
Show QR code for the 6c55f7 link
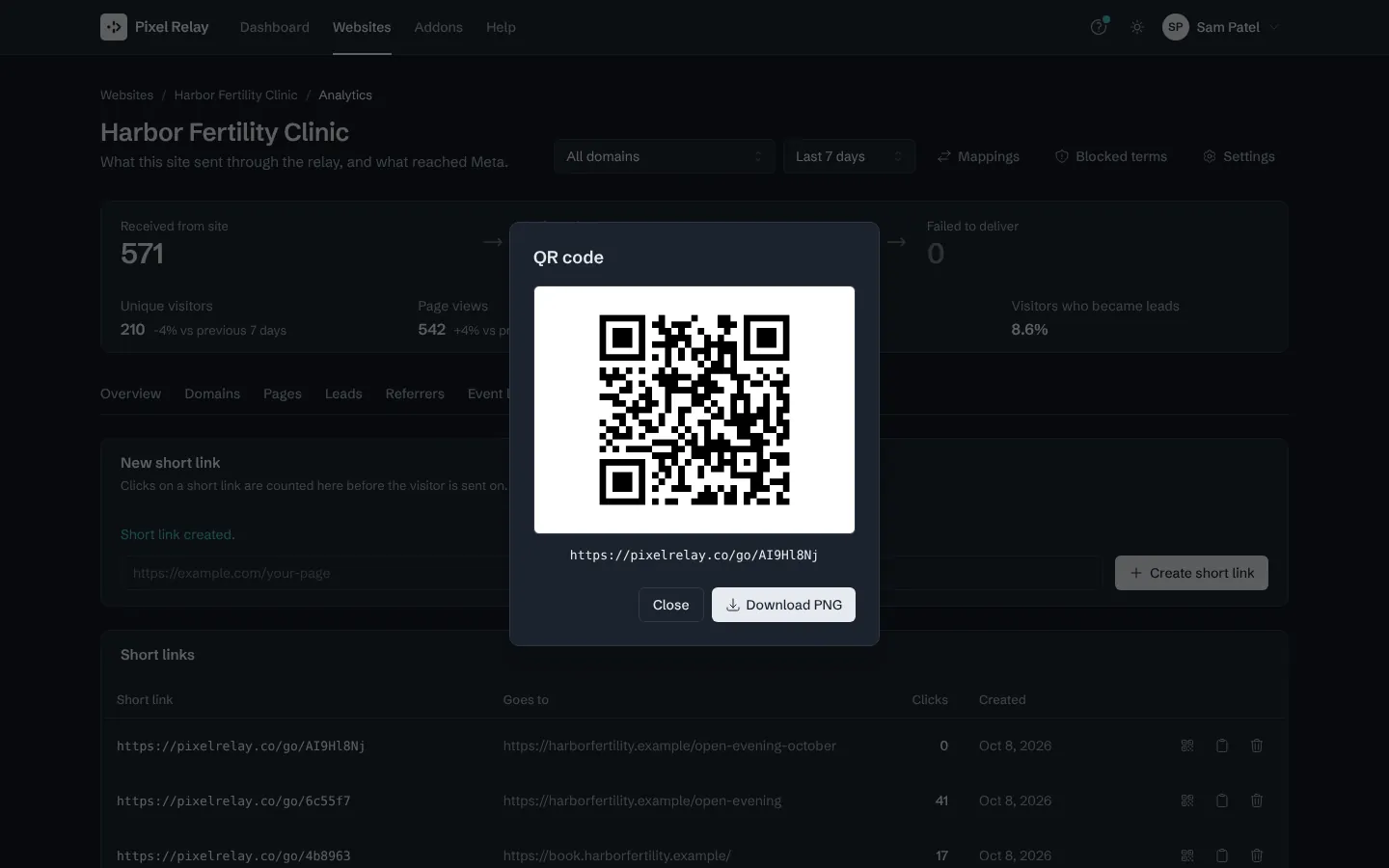pyautogui.click(x=1187, y=800)
